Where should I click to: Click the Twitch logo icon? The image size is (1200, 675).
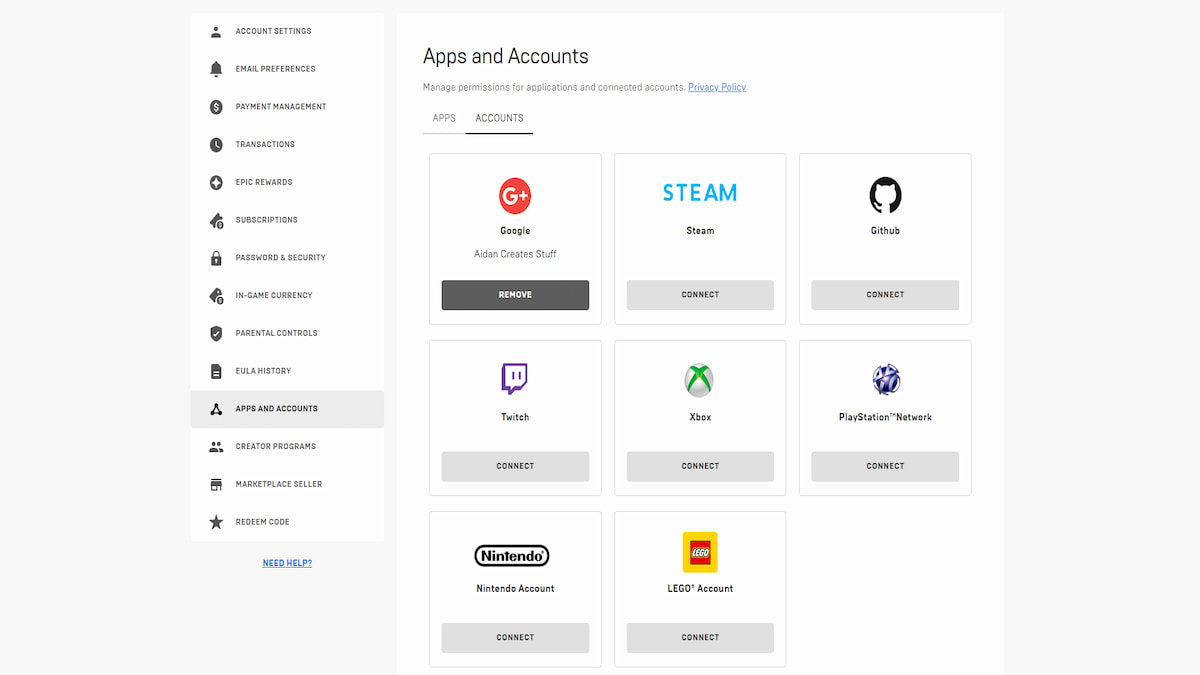point(515,379)
